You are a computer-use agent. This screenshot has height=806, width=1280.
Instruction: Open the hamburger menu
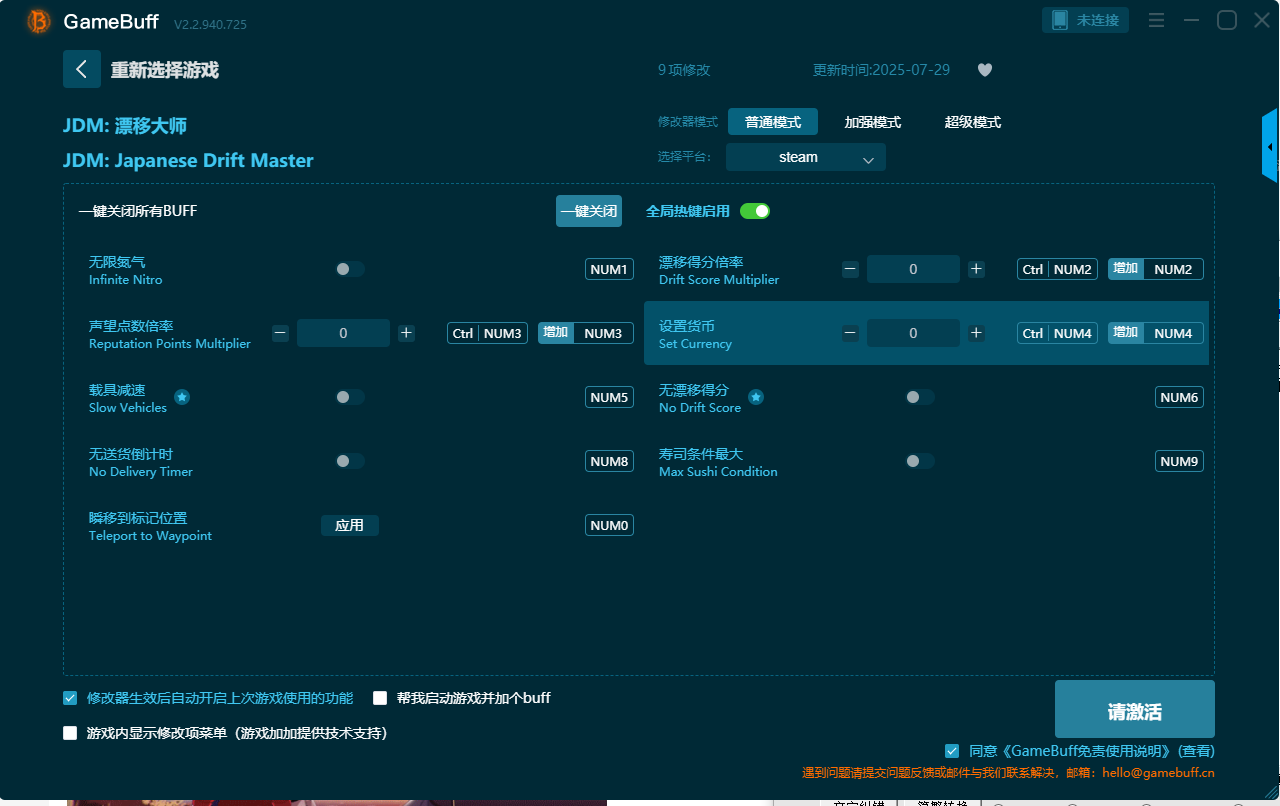pyautogui.click(x=1156, y=19)
